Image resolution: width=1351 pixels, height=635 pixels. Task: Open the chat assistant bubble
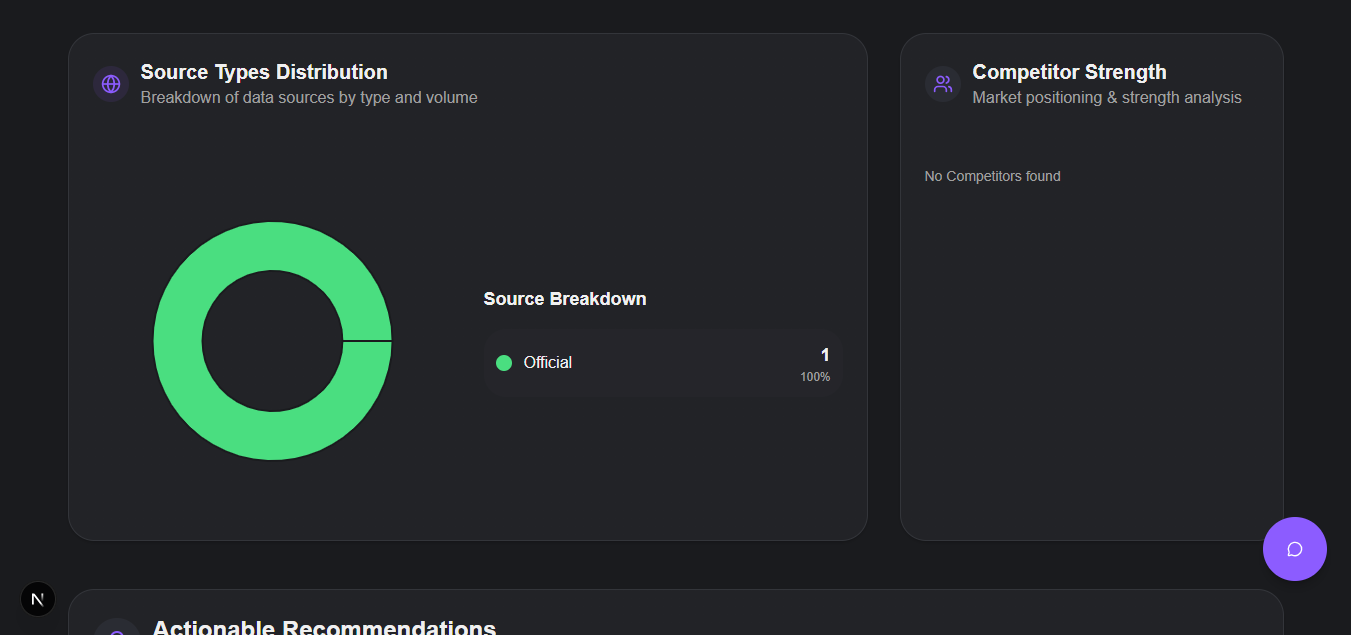[1294, 548]
